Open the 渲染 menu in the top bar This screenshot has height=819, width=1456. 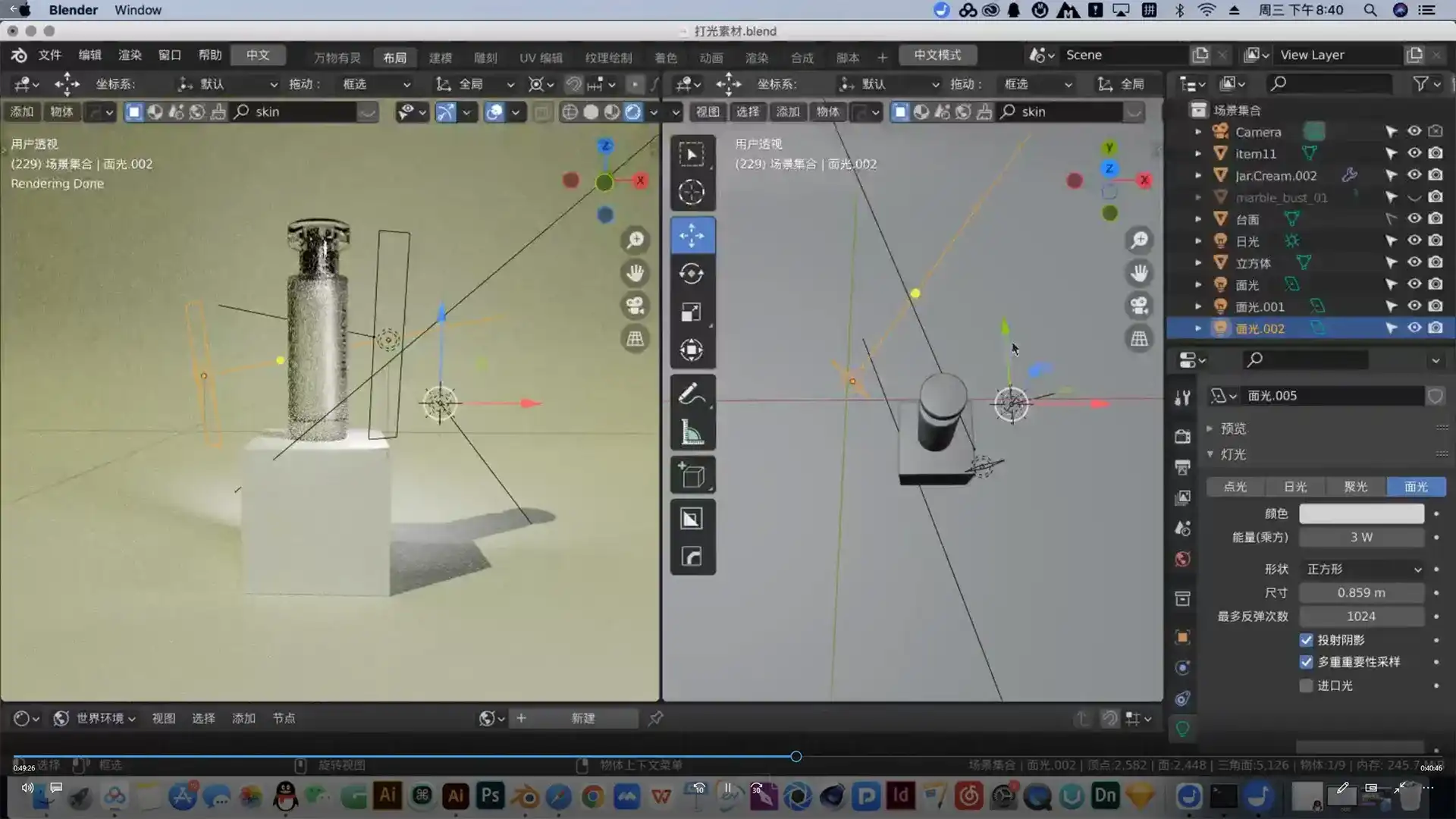click(x=129, y=54)
